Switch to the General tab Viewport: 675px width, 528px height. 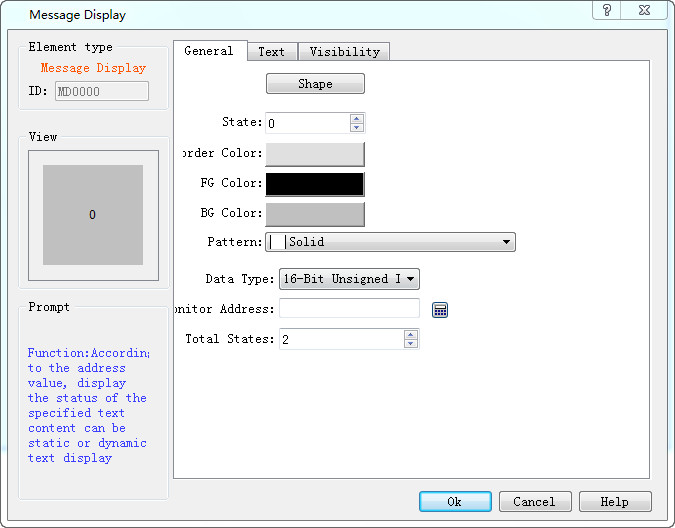pyautogui.click(x=209, y=51)
